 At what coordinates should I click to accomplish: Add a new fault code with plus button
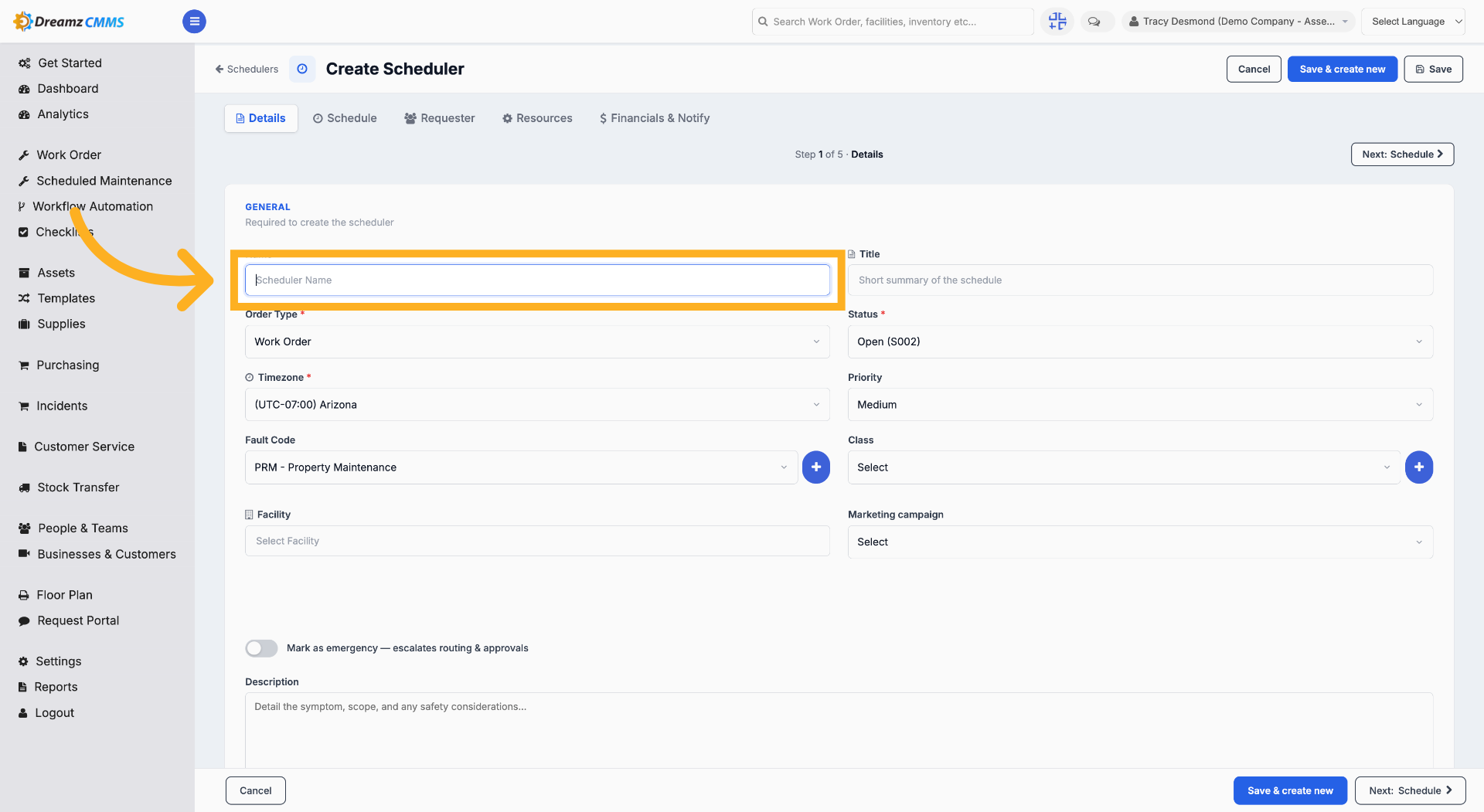[816, 467]
